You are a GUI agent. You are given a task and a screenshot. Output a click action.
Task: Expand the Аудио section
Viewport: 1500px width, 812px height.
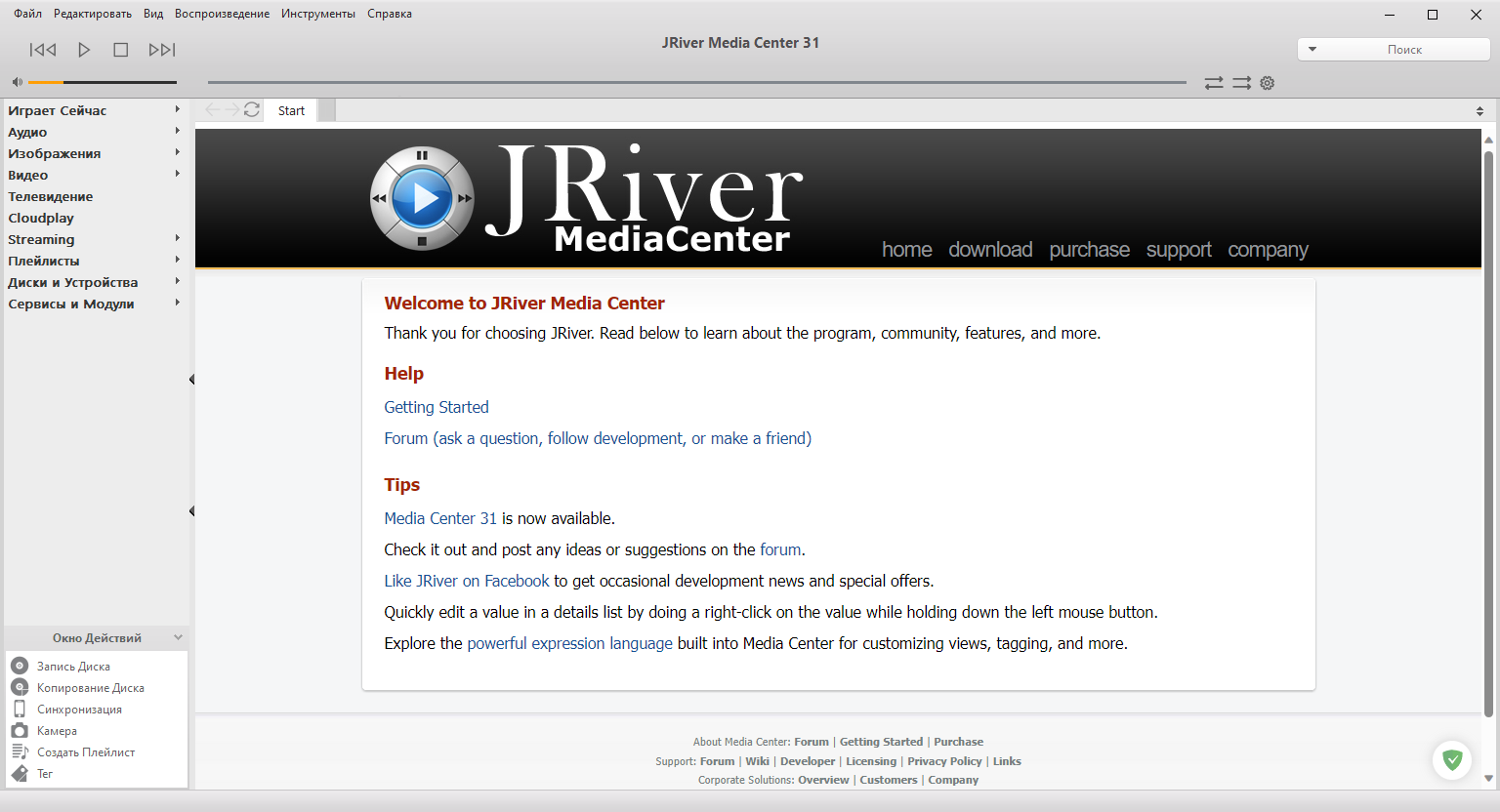coord(27,132)
